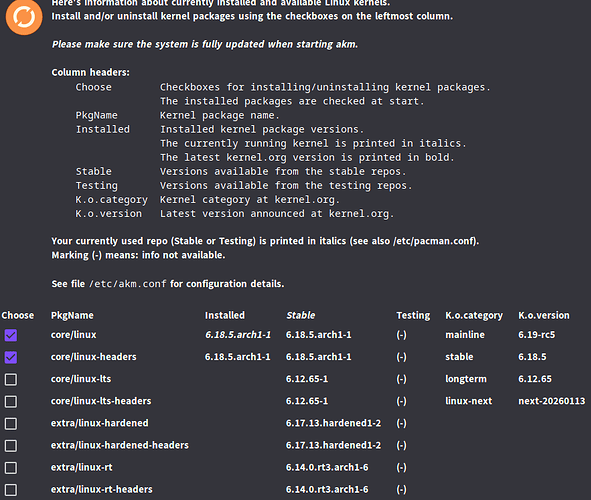Click installed version of core/linux-headers
This screenshot has width=591, height=500.
pyautogui.click(x=237, y=357)
